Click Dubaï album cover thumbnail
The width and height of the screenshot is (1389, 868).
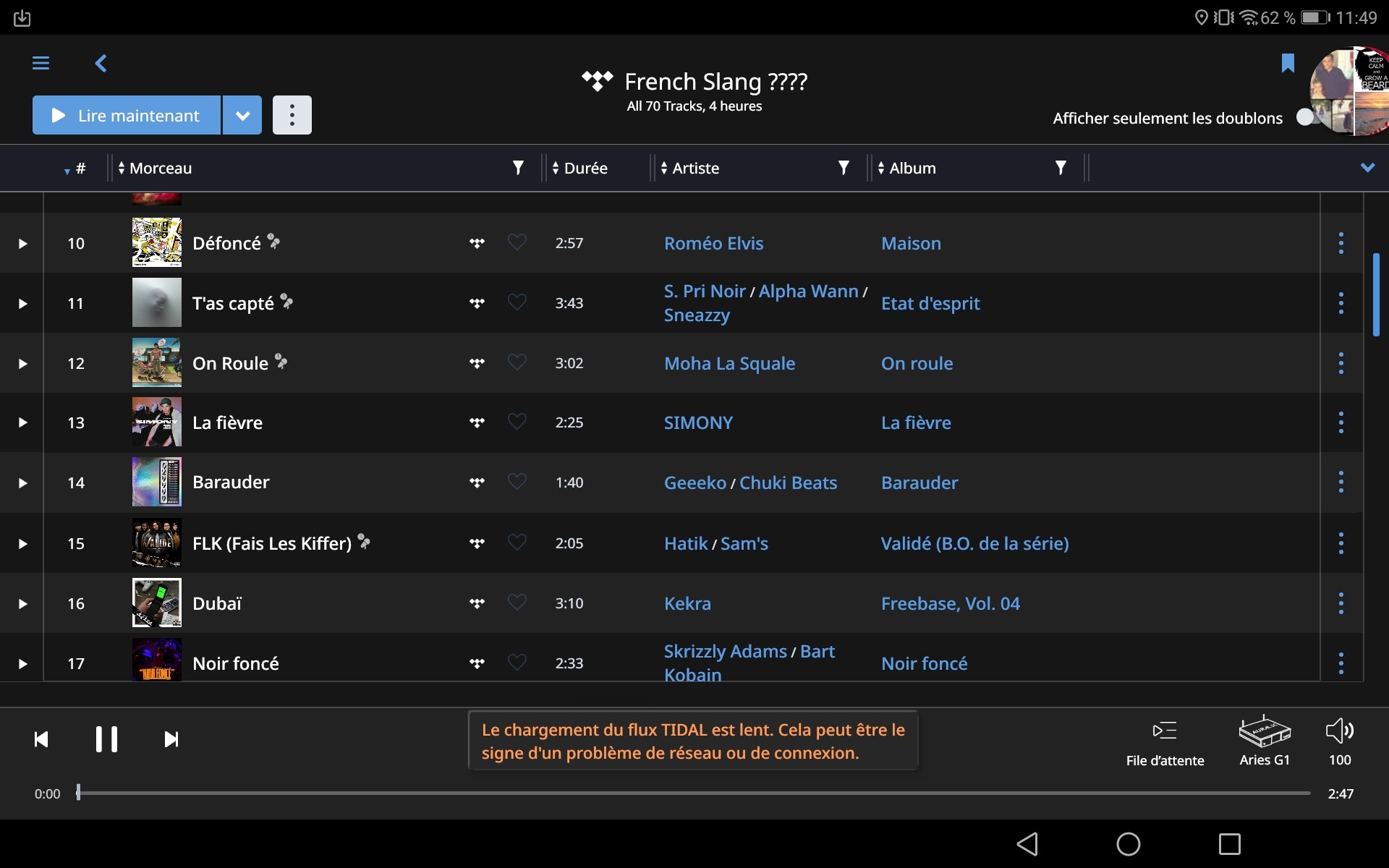(x=157, y=603)
